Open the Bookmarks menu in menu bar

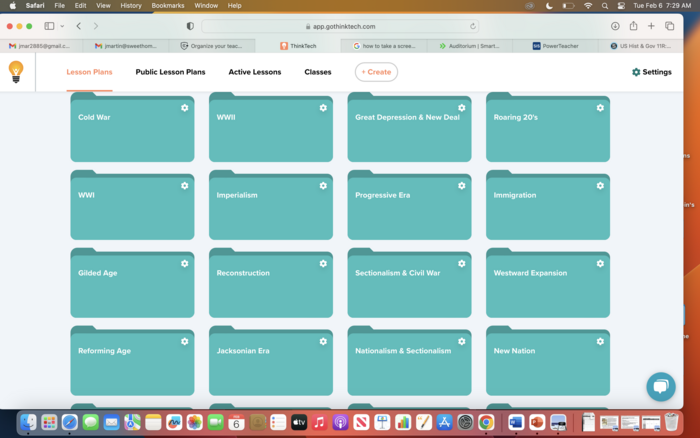(167, 5)
